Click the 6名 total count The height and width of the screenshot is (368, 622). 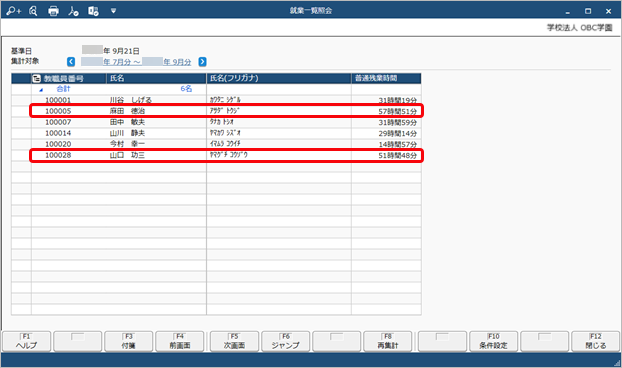pos(186,89)
